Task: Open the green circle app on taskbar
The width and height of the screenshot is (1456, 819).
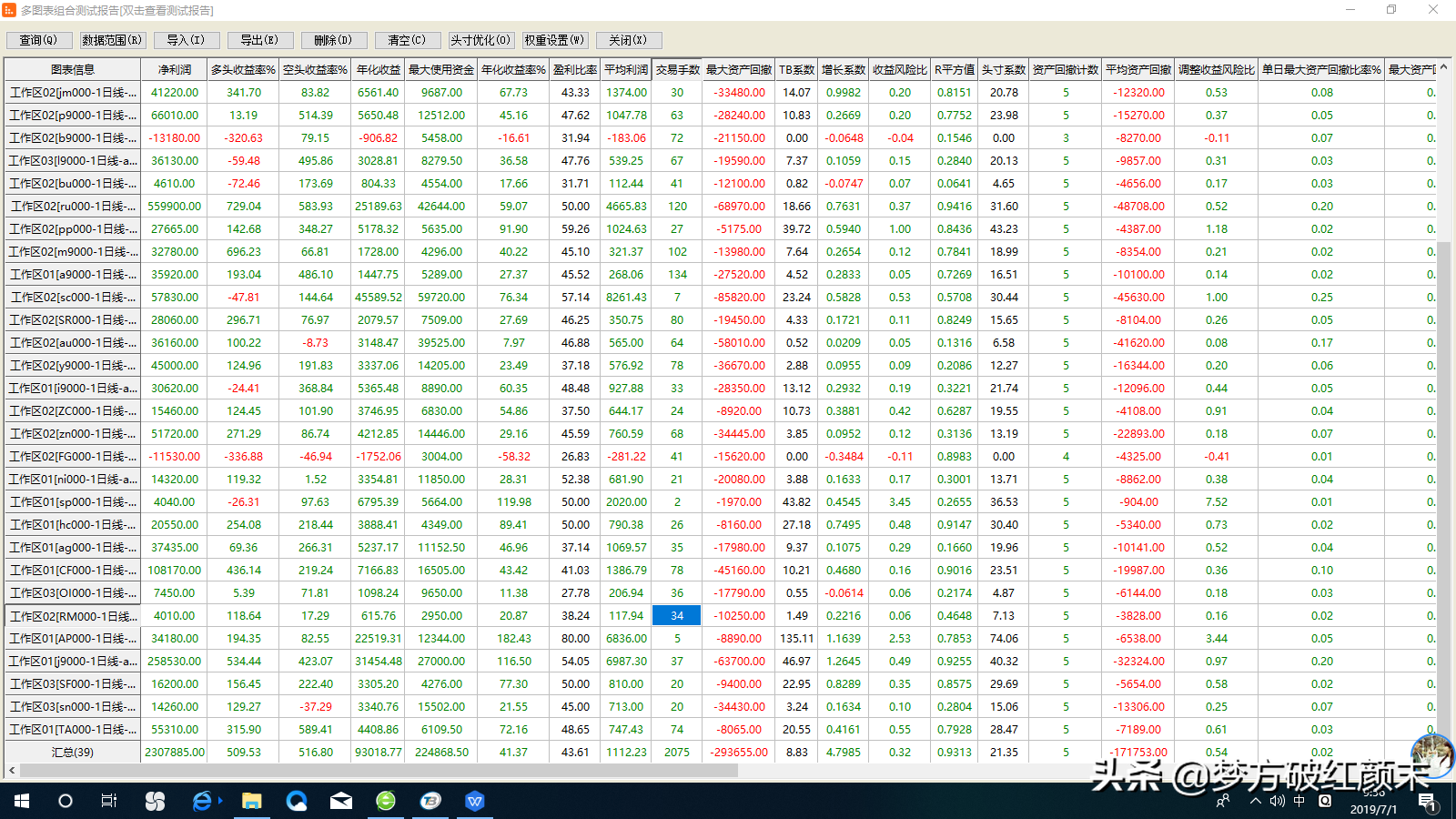Action: (386, 801)
